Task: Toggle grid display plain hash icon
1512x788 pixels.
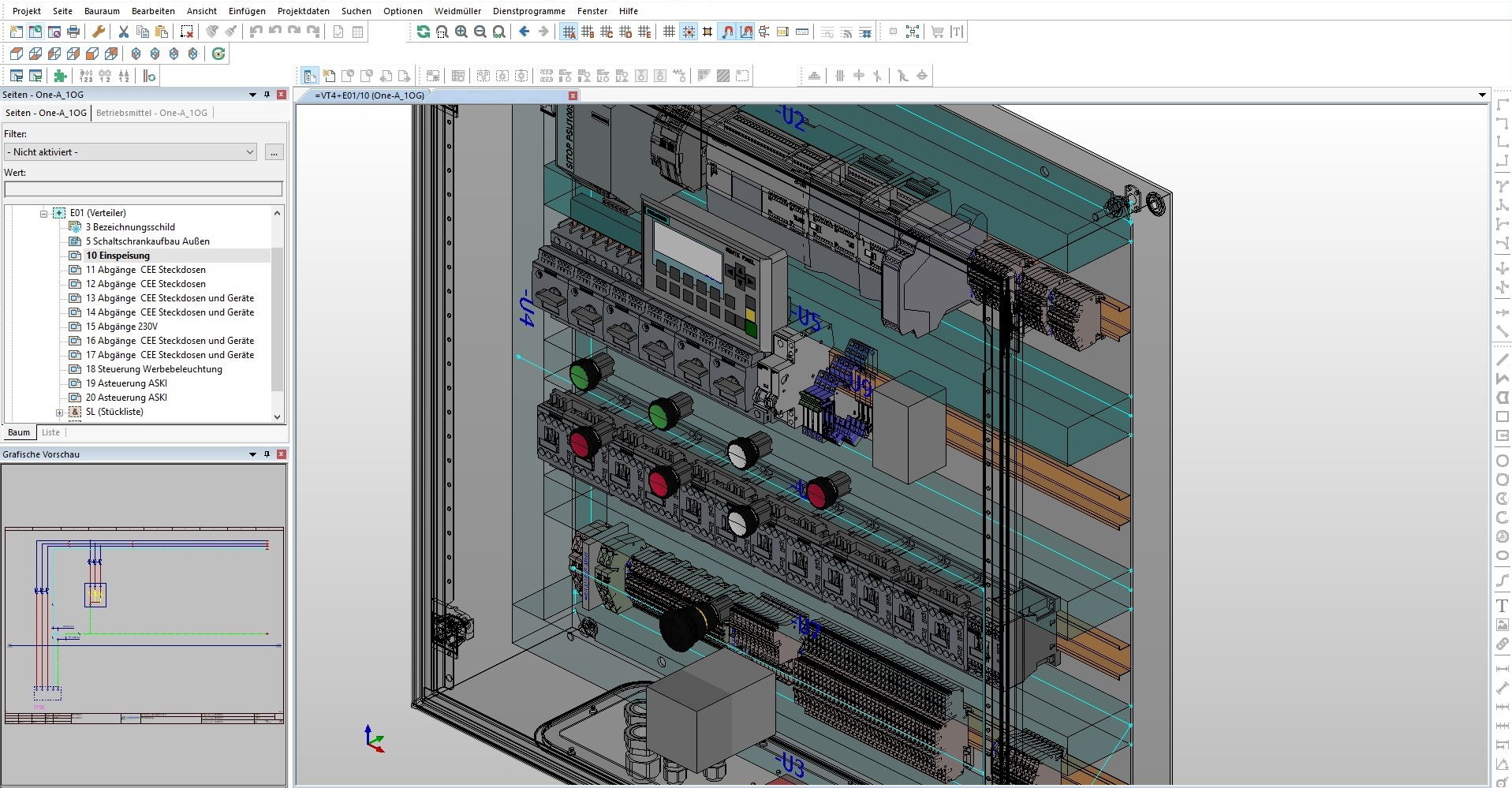Action: 670,32
